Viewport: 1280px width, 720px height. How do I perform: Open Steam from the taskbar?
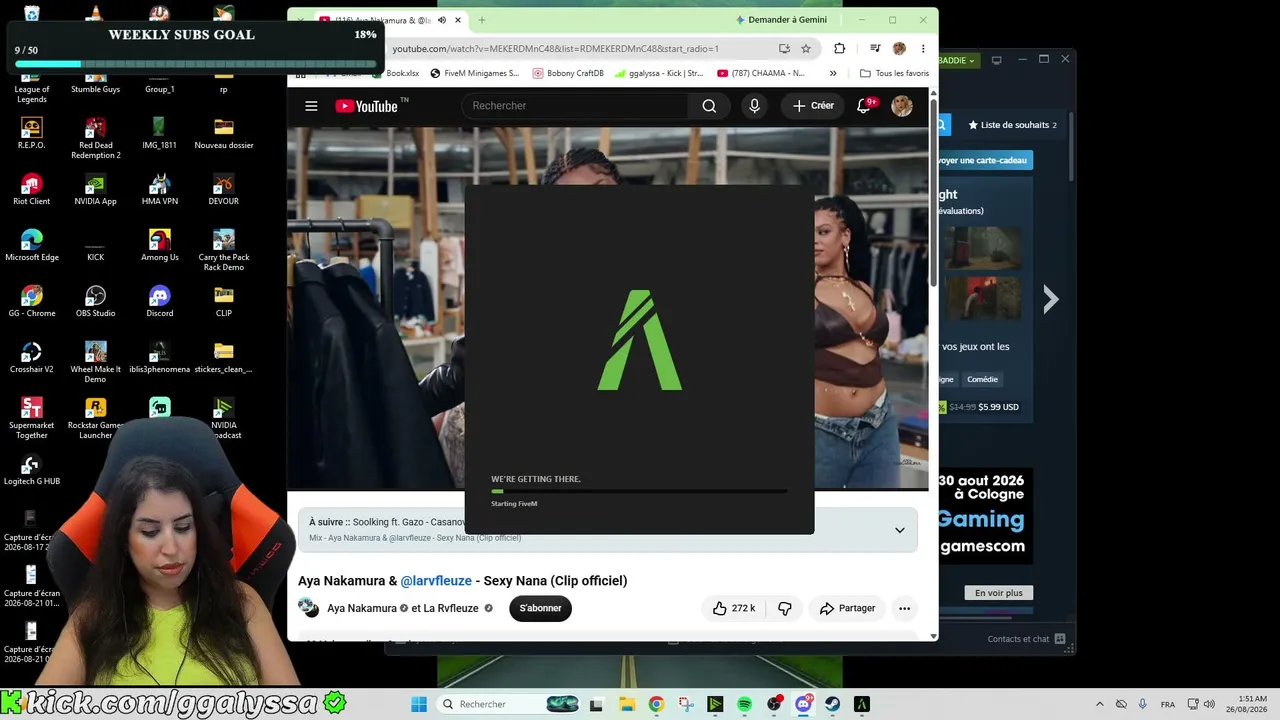832,705
